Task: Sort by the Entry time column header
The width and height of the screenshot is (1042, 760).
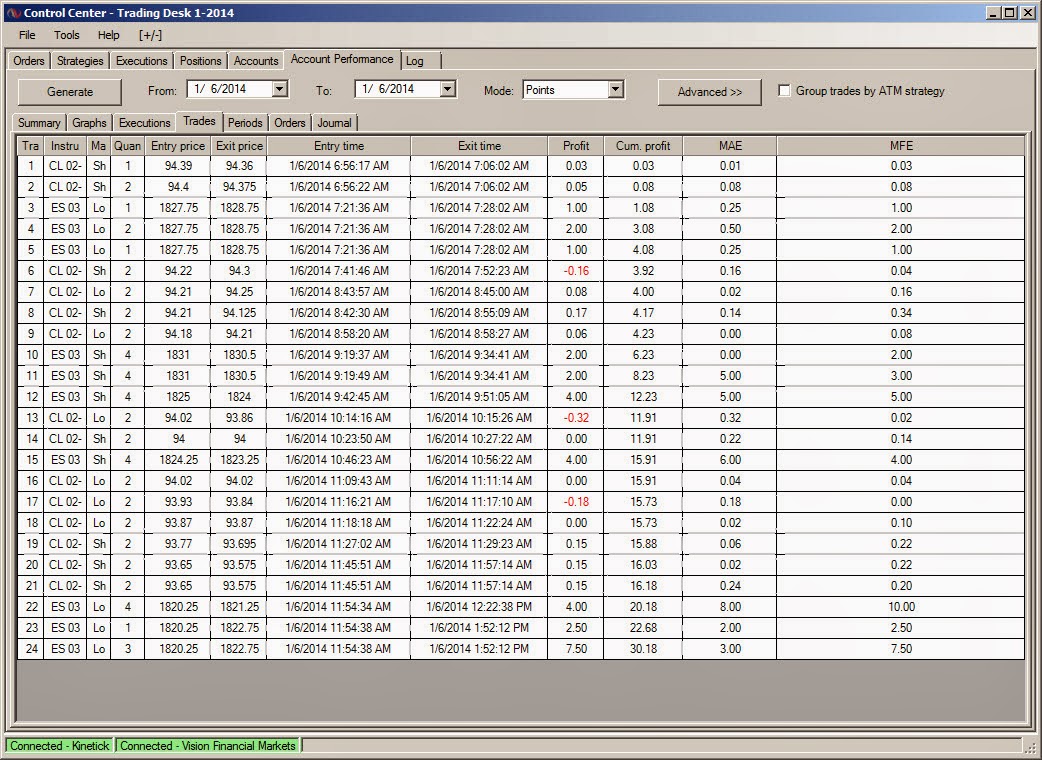Action: coord(339,146)
